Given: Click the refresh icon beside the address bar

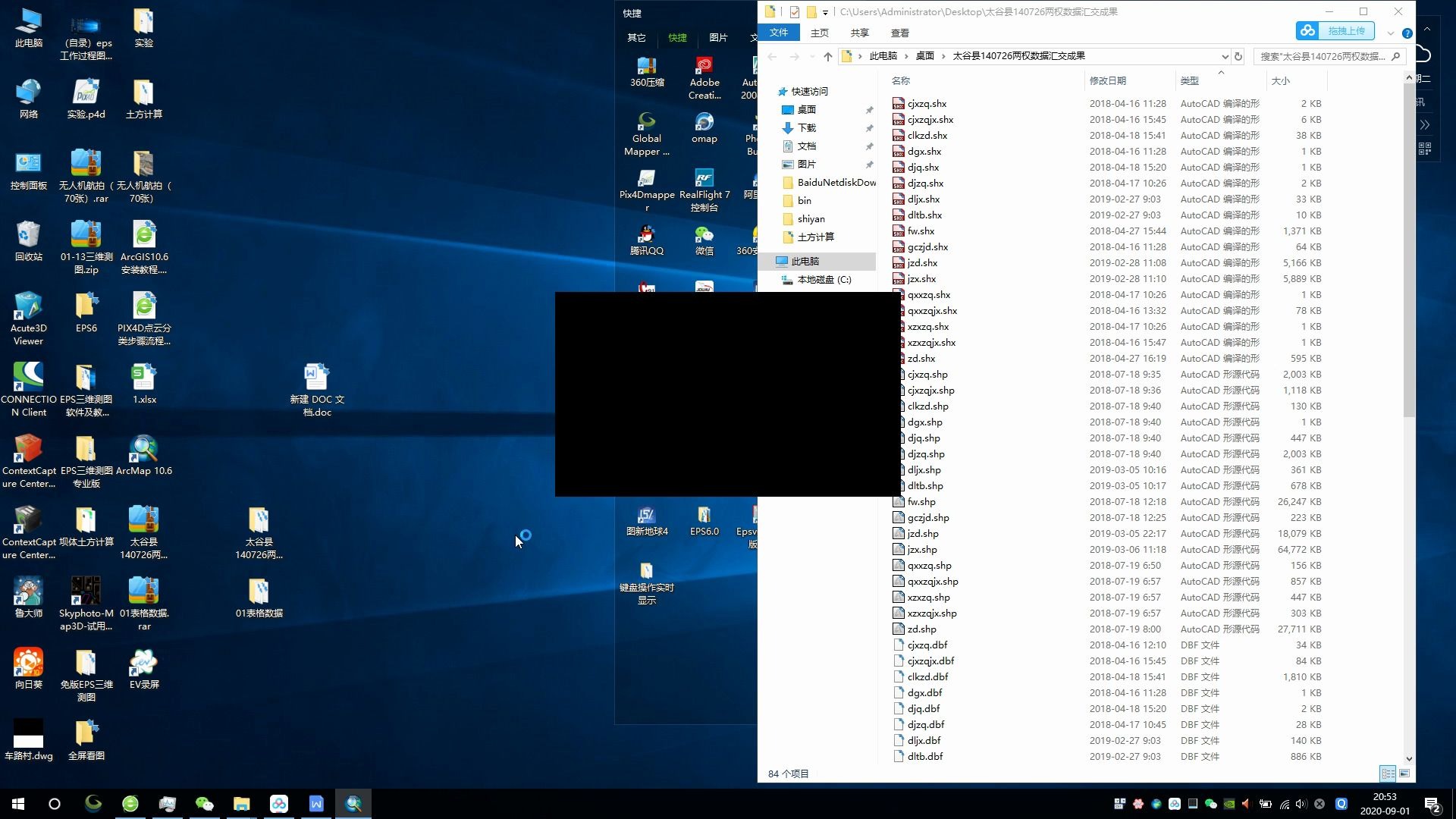Looking at the screenshot, I should (x=1238, y=56).
